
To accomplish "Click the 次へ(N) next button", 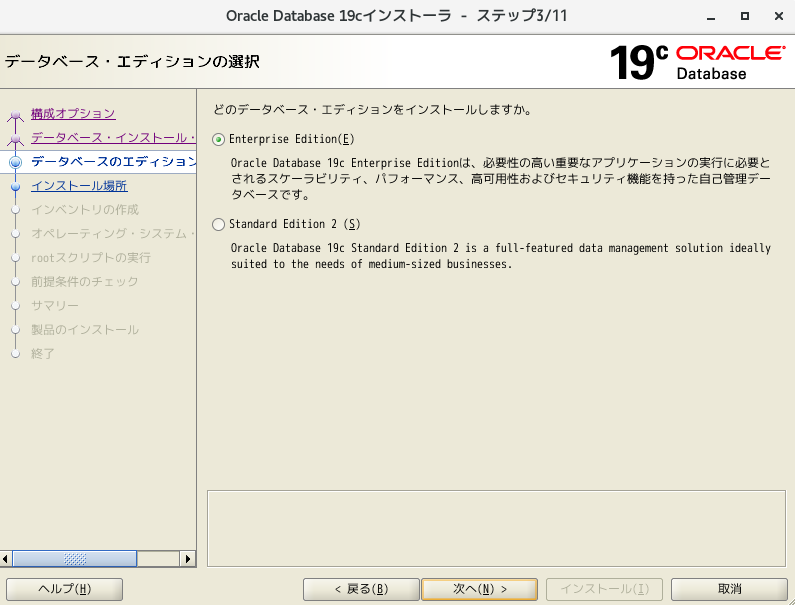I will click(479, 589).
